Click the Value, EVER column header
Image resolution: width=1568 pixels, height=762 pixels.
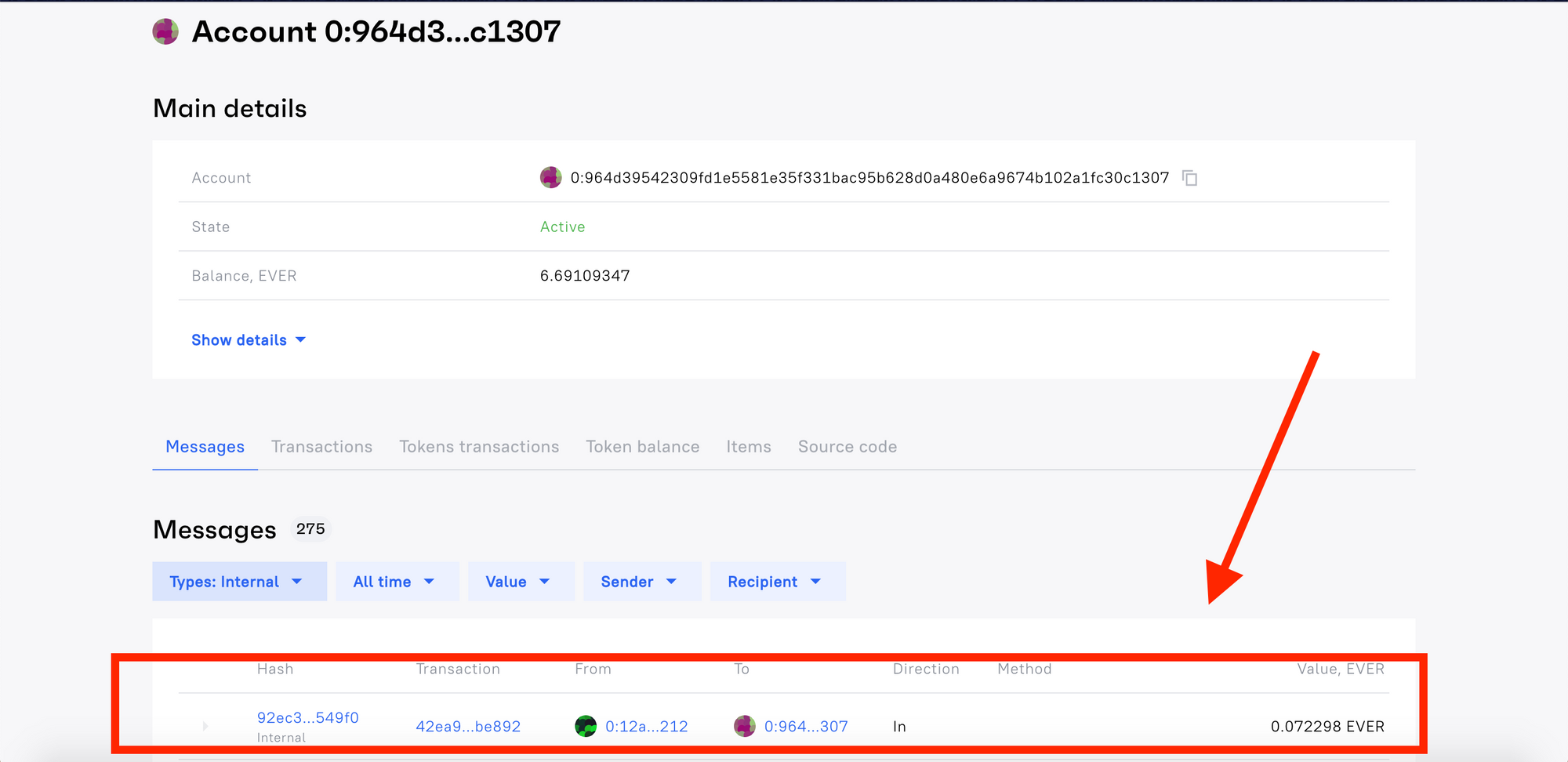coord(1341,669)
